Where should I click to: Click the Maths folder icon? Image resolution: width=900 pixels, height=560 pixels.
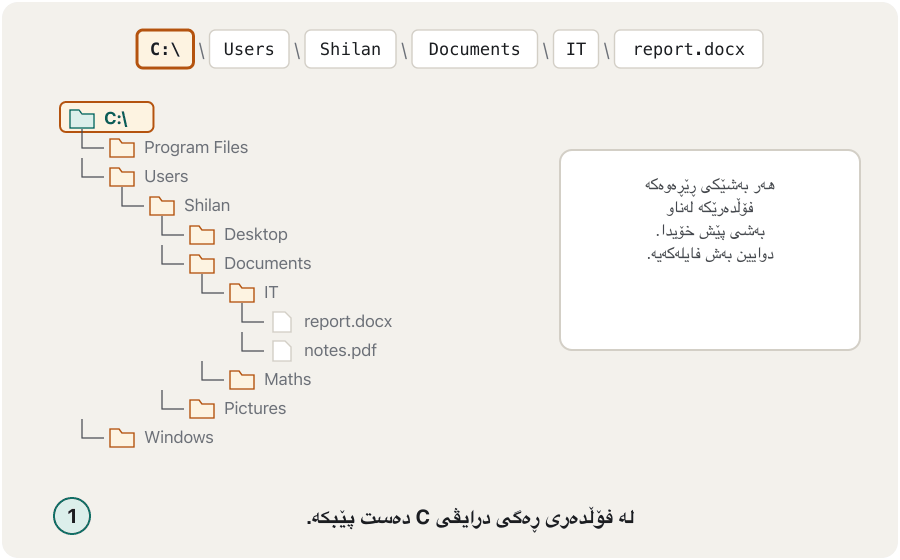point(242,380)
